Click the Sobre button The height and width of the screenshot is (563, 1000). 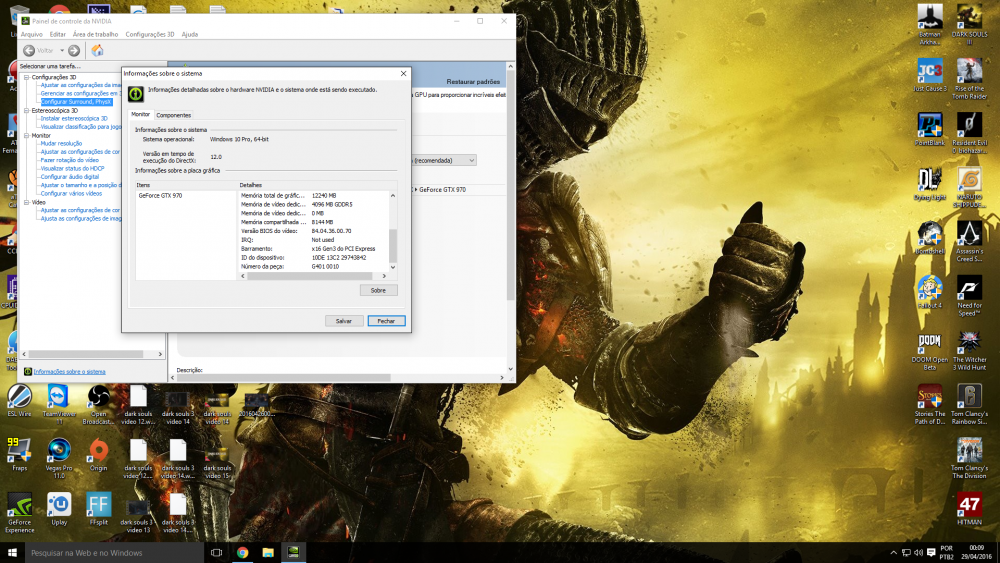click(x=378, y=290)
